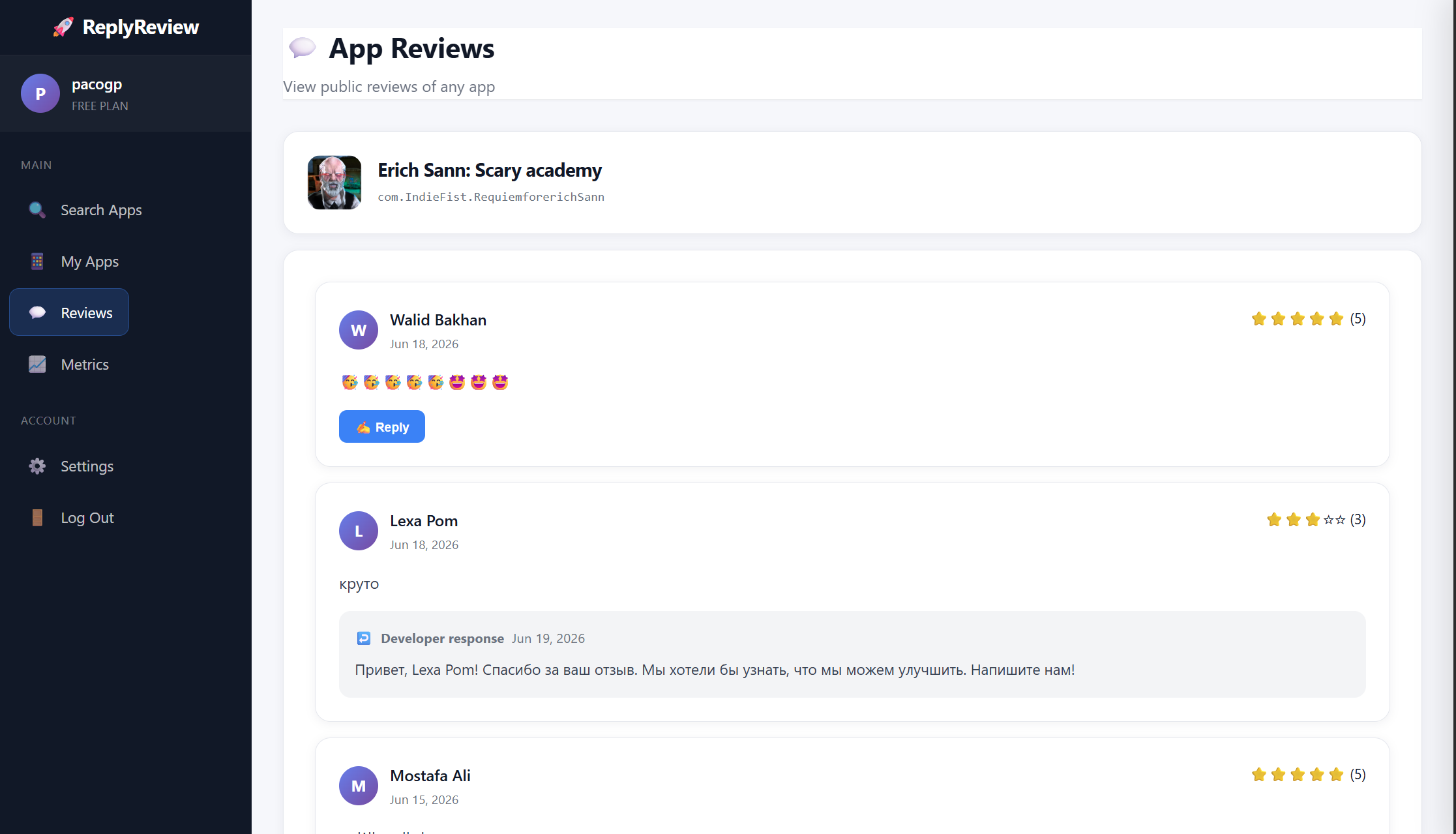Click the Metrics chart icon
The height and width of the screenshot is (834, 1456).
37,365
